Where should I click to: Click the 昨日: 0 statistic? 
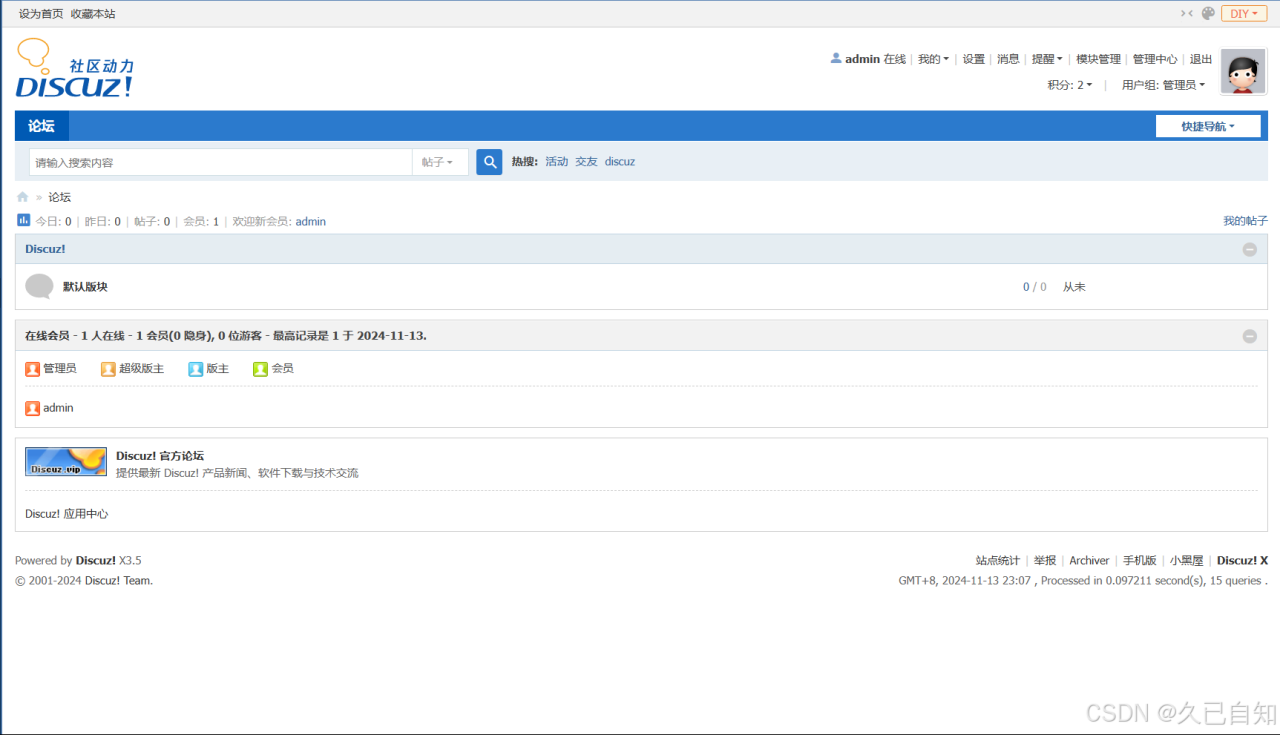pos(103,221)
